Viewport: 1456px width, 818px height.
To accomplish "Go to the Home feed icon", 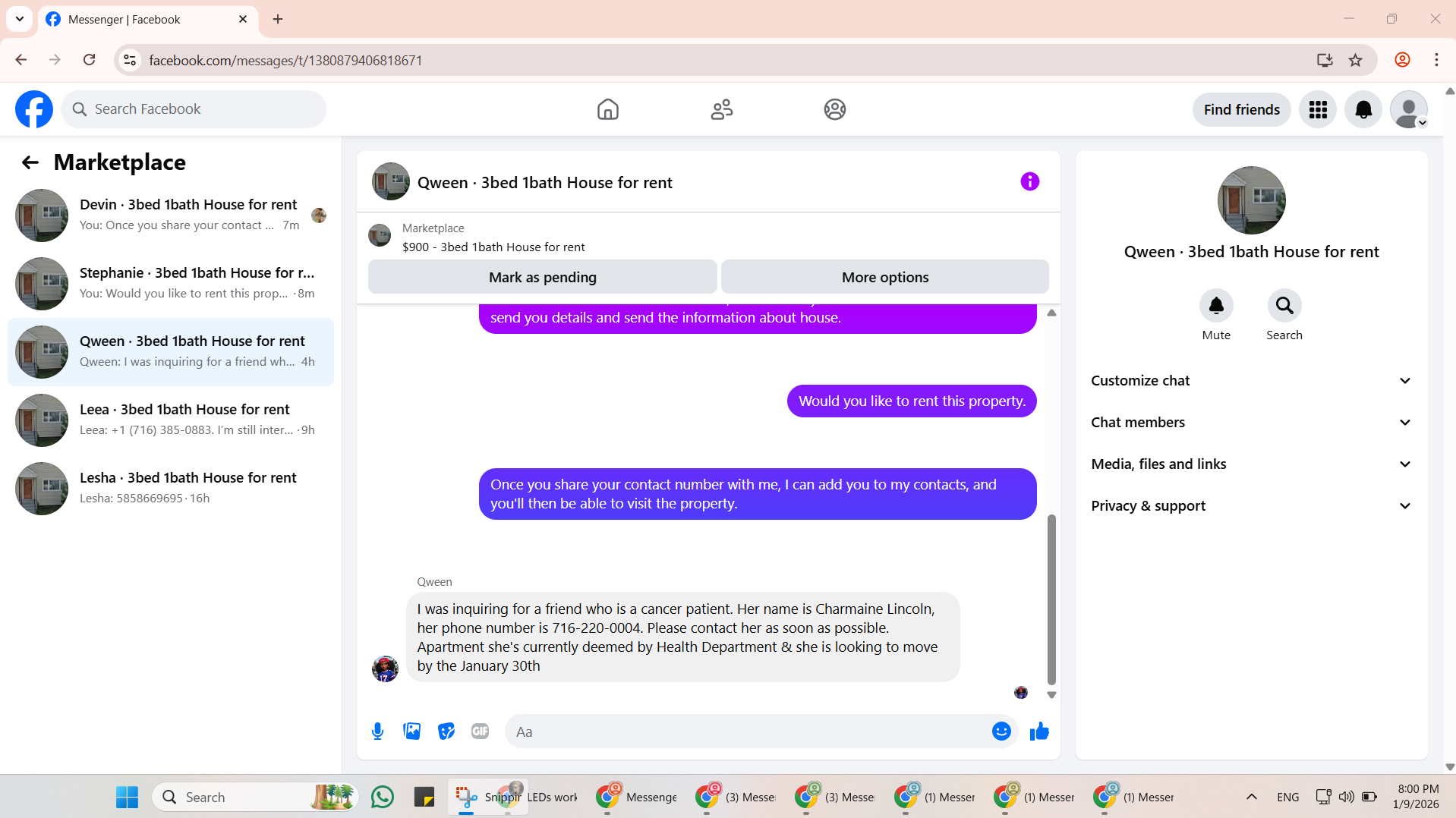I will (607, 109).
